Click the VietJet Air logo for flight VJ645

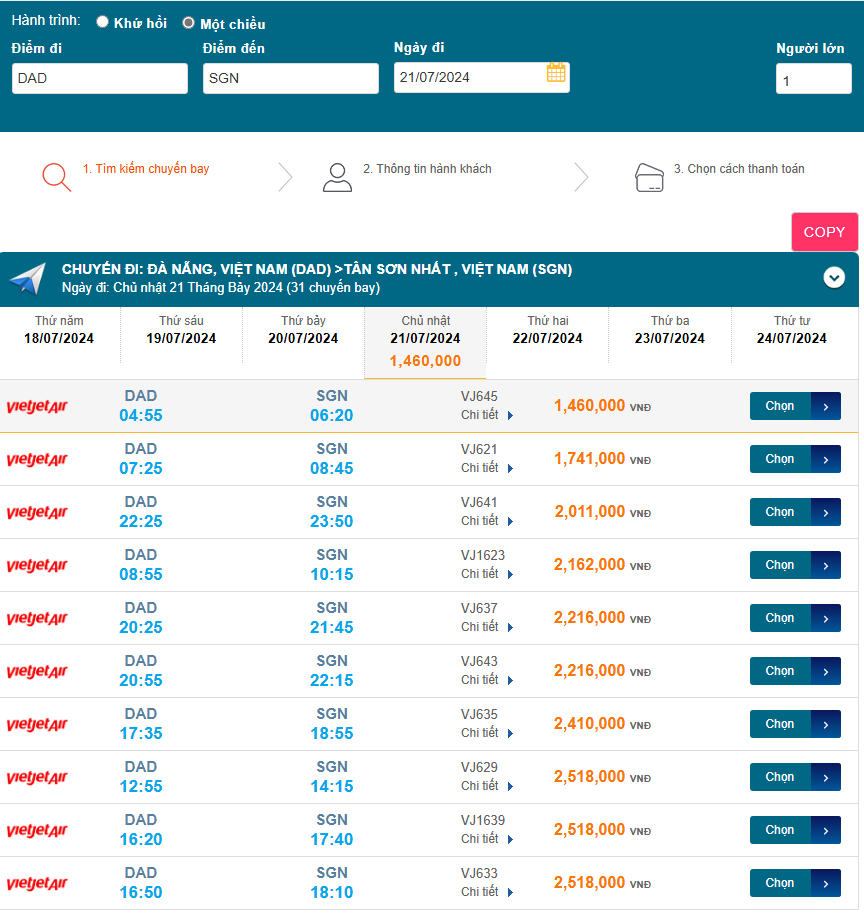[37, 407]
